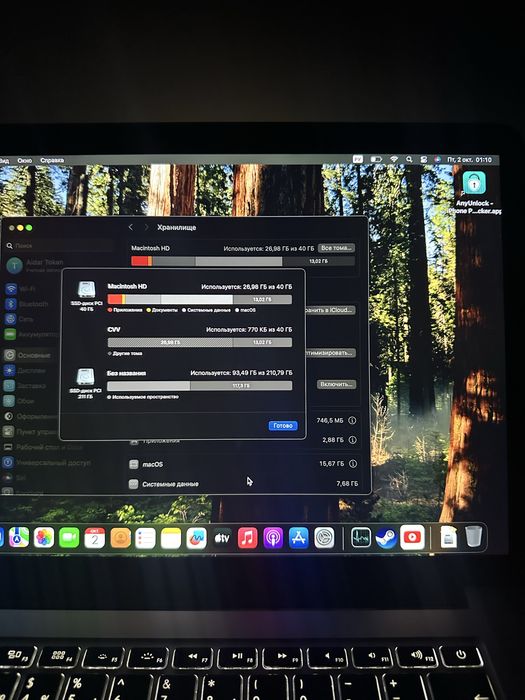Click the forward chevron next to Хранилище
The image size is (525, 700).
(x=146, y=227)
